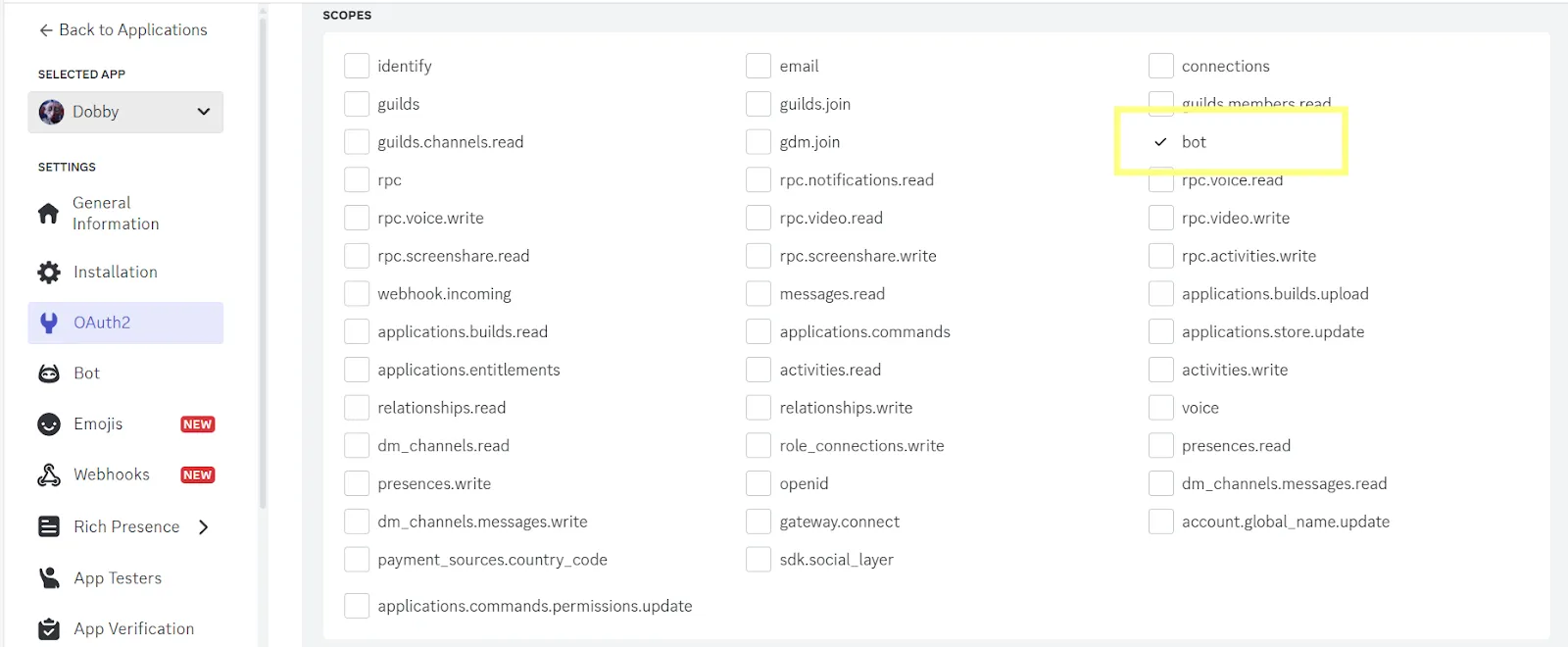Open the Dobby selected app dropdown
This screenshot has width=1568, height=647.
tap(203, 112)
